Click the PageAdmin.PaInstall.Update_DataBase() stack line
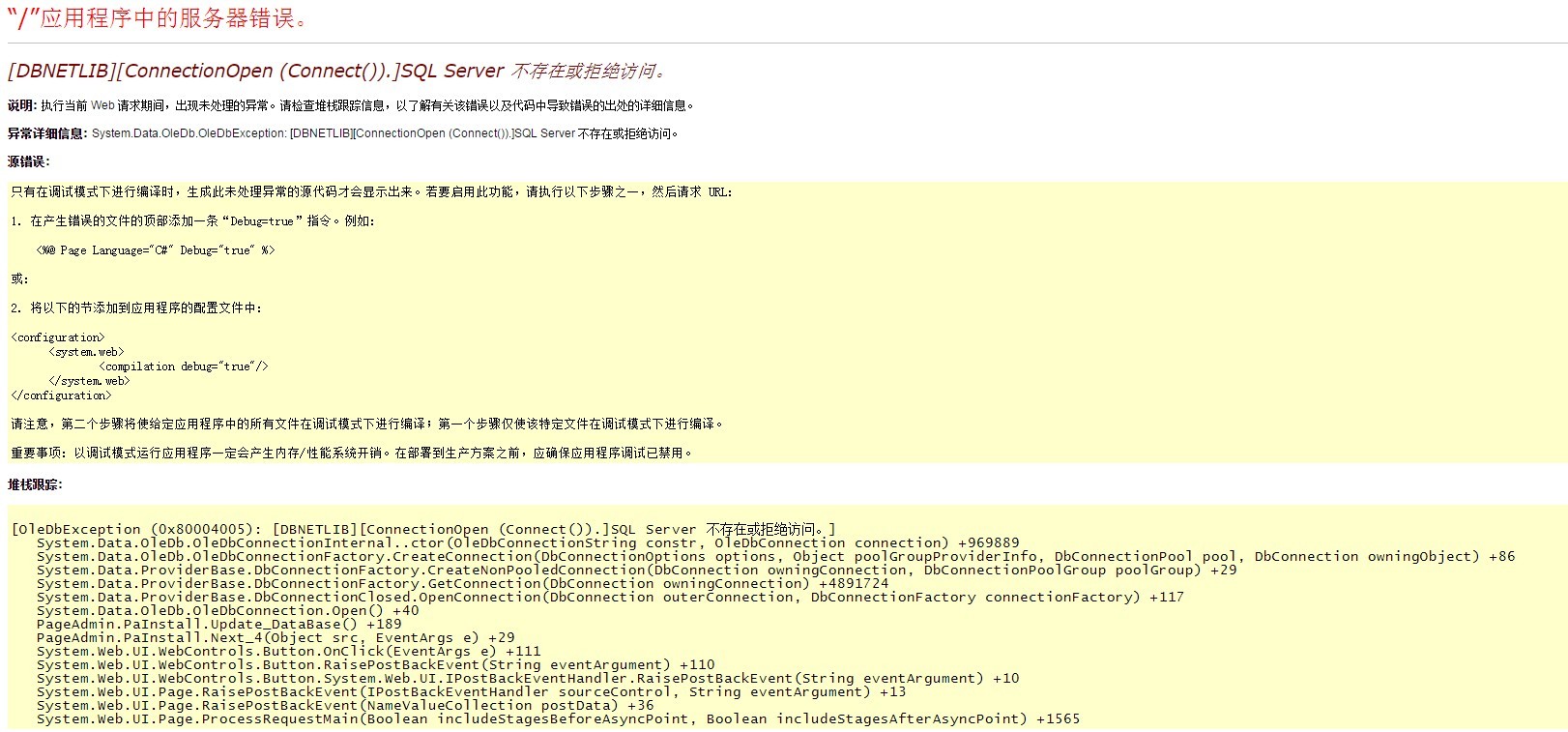 pyautogui.click(x=218, y=624)
